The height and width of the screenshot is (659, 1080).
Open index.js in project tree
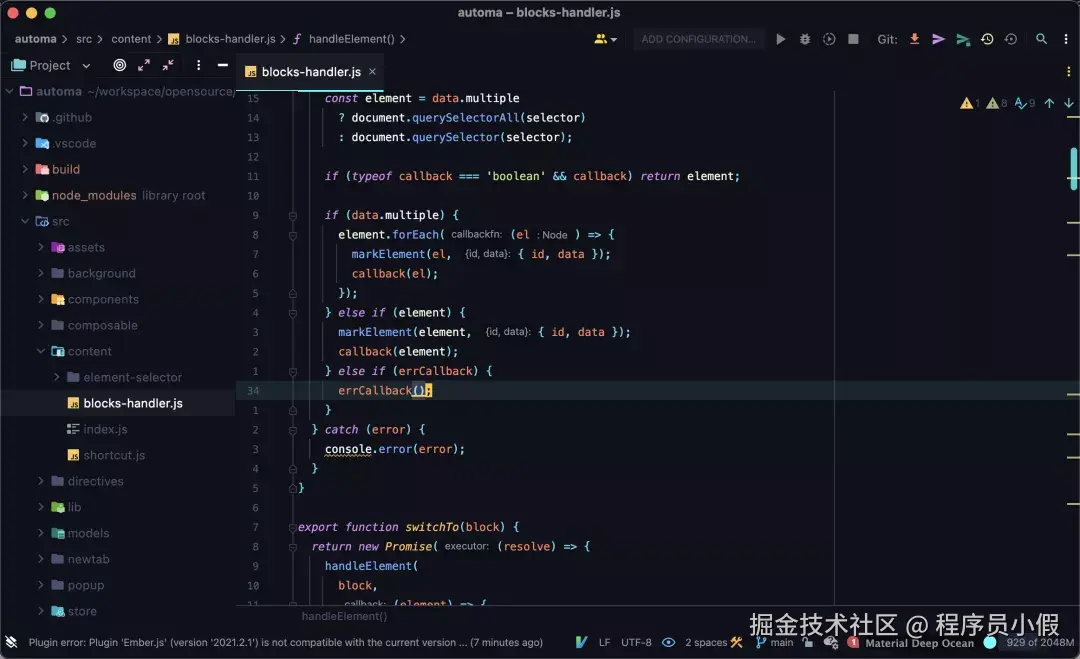[105, 429]
